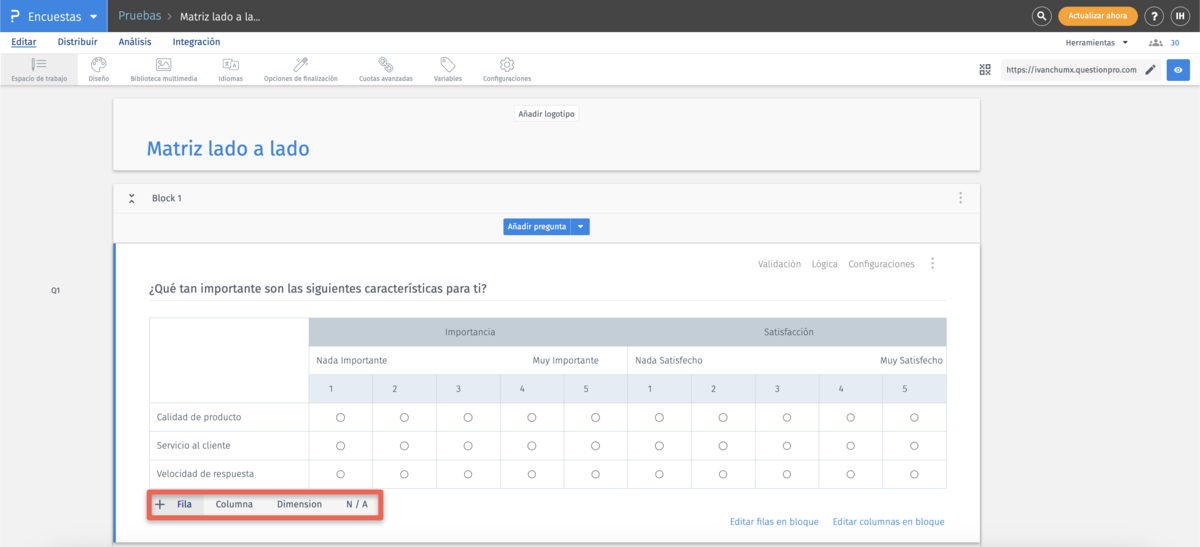The image size is (1200, 547).
Task: Expand the Encuestas product dropdown
Action: (93, 16)
